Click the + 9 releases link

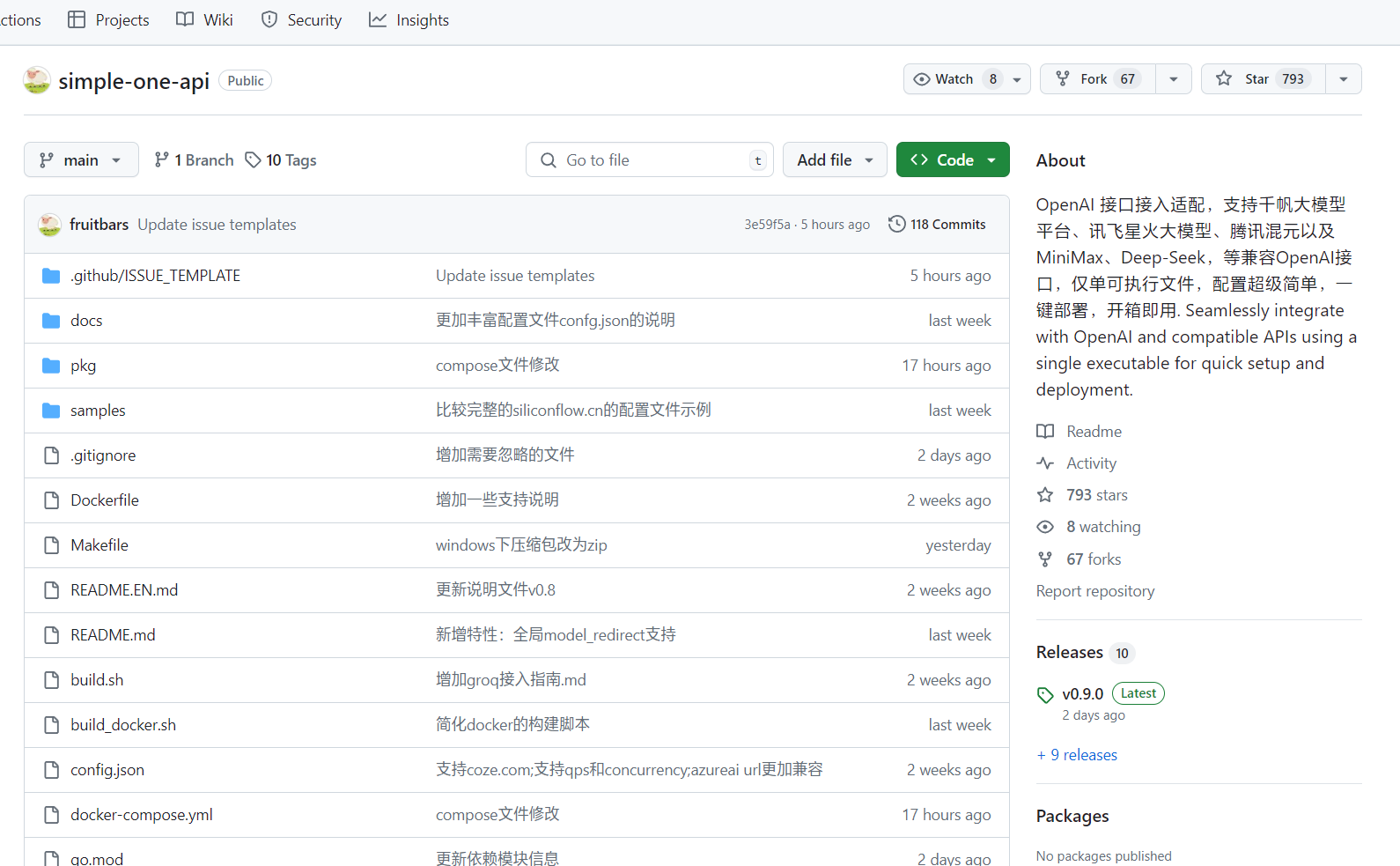1077,755
